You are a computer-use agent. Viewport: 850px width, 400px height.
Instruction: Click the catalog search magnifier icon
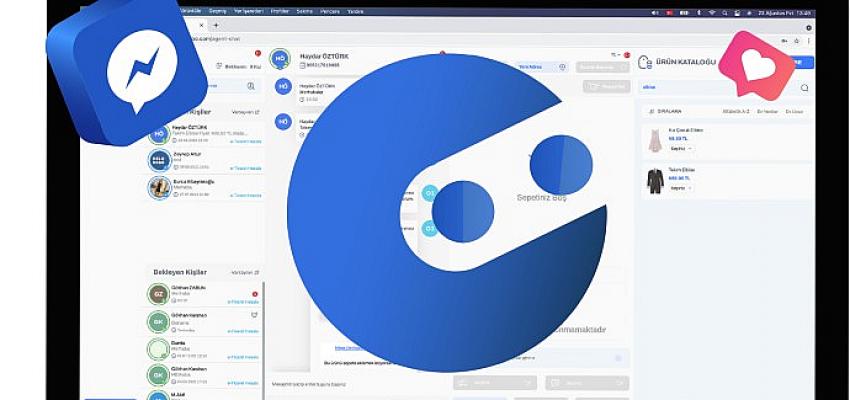804,88
